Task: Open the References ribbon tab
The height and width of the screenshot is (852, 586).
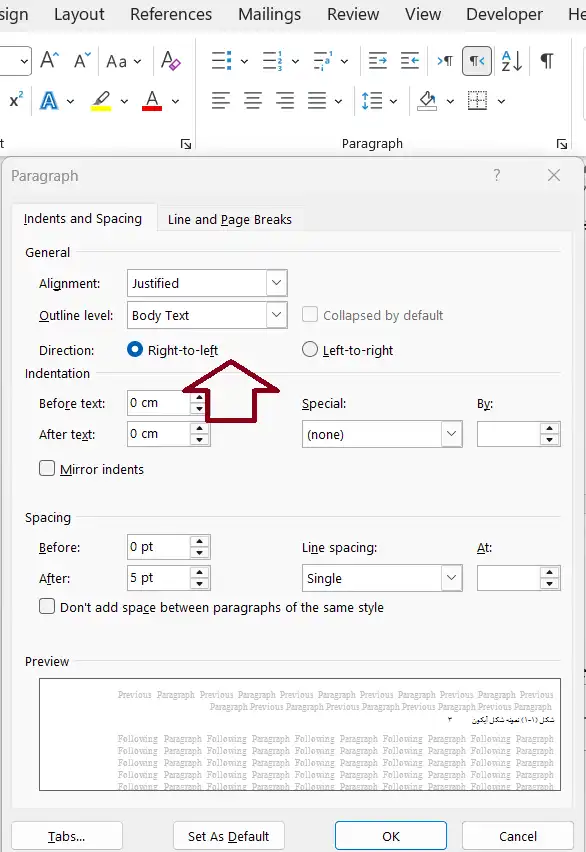Action: pos(171,14)
